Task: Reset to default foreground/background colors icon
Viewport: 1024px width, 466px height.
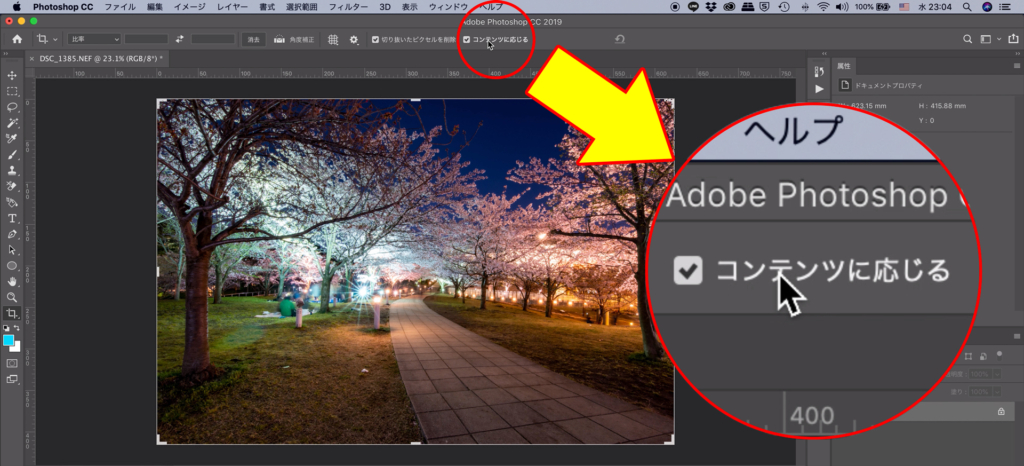Action: tap(7, 328)
